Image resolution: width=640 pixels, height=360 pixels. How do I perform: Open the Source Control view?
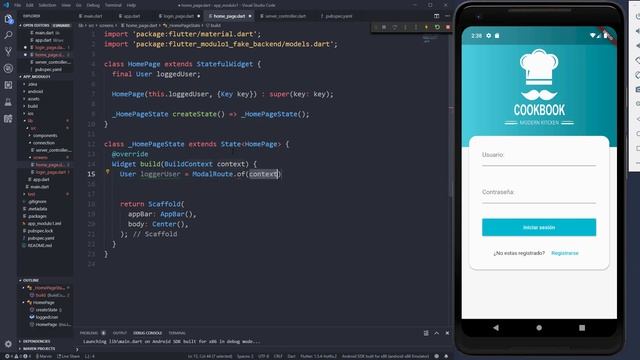pyautogui.click(x=8, y=51)
